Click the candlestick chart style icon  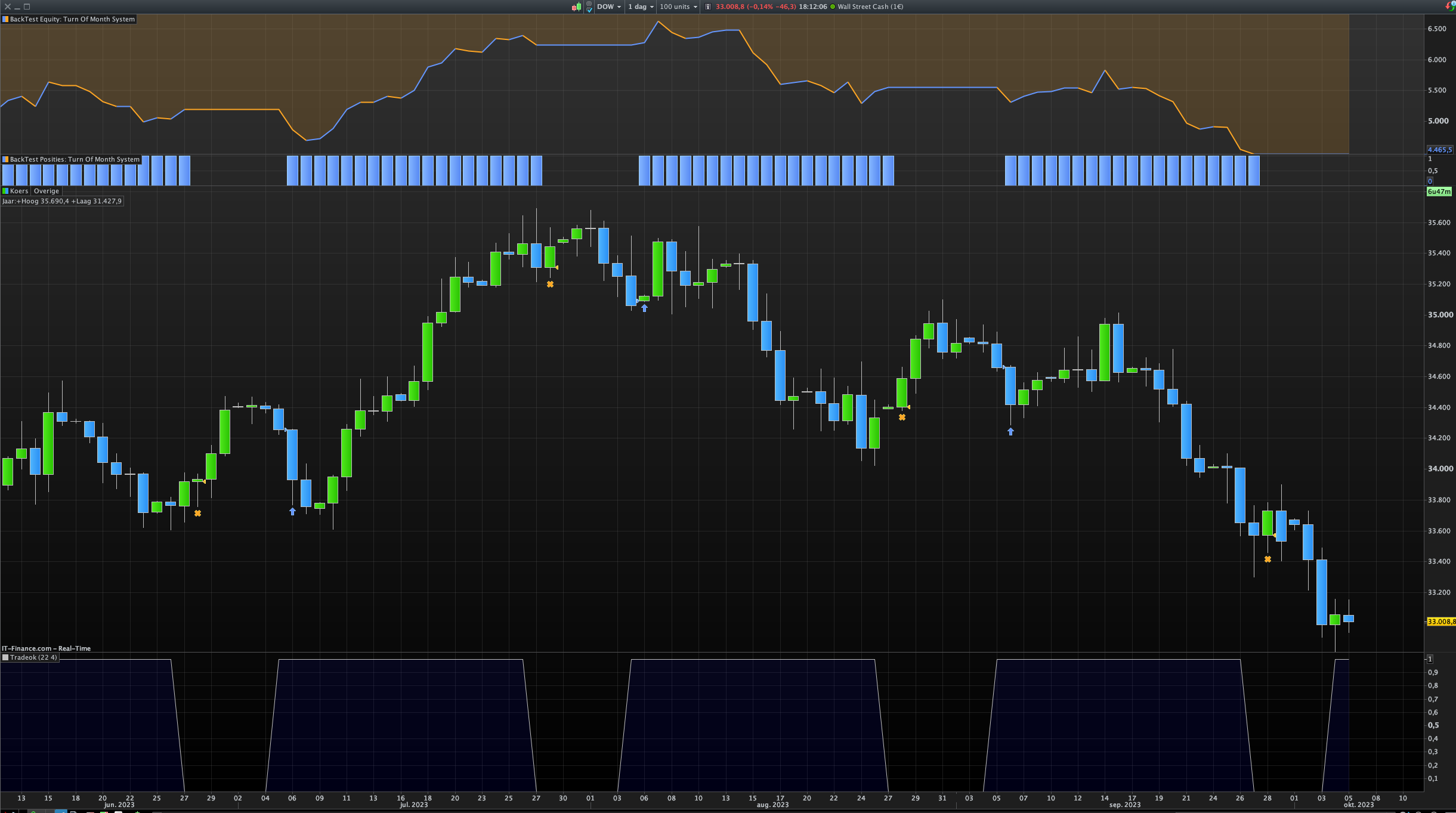point(576,7)
